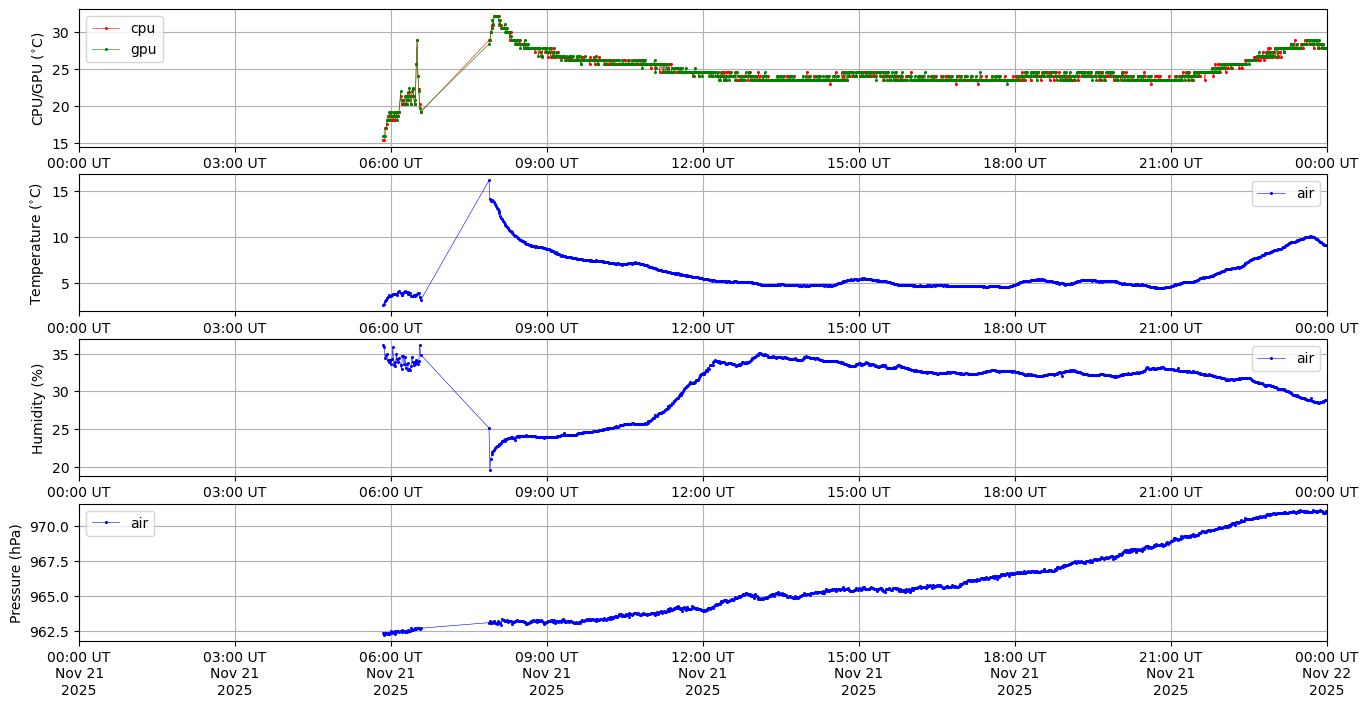Click the 12:00 UT Nov 21 bottom tick label
Viewport: 1368px width, 707px height.
coord(702,673)
